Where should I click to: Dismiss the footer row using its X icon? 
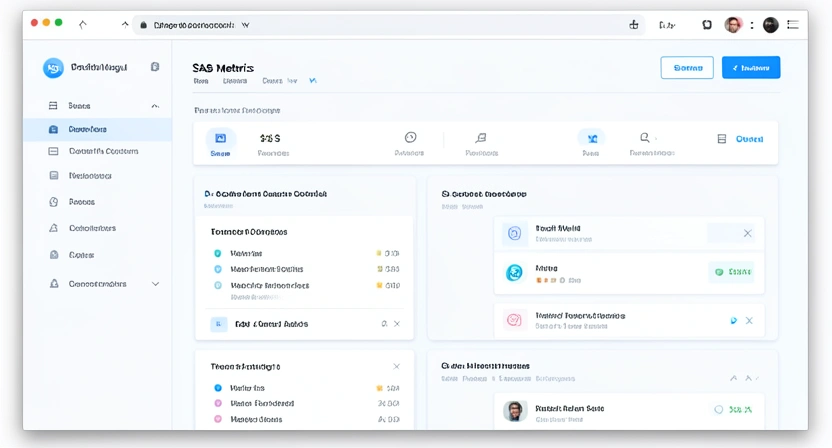coord(397,324)
